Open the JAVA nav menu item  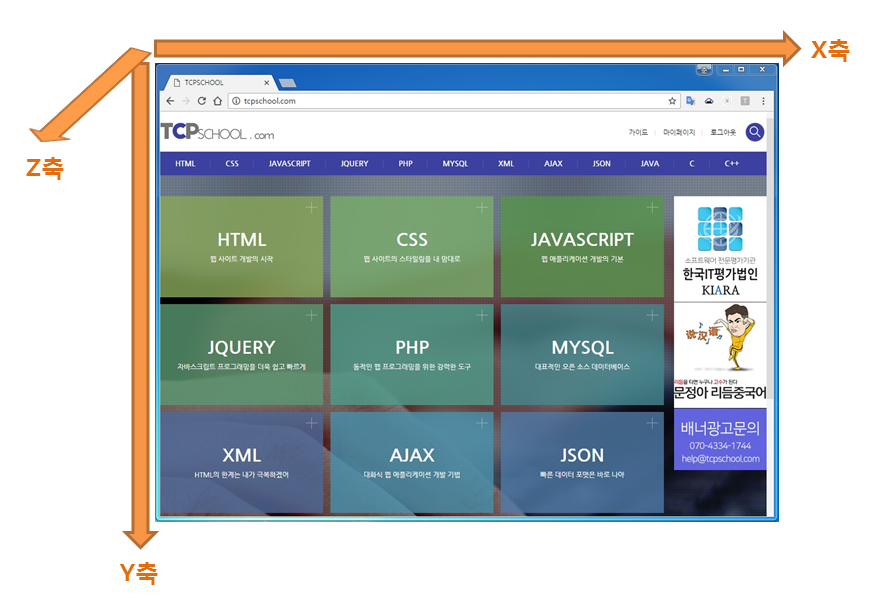[650, 164]
